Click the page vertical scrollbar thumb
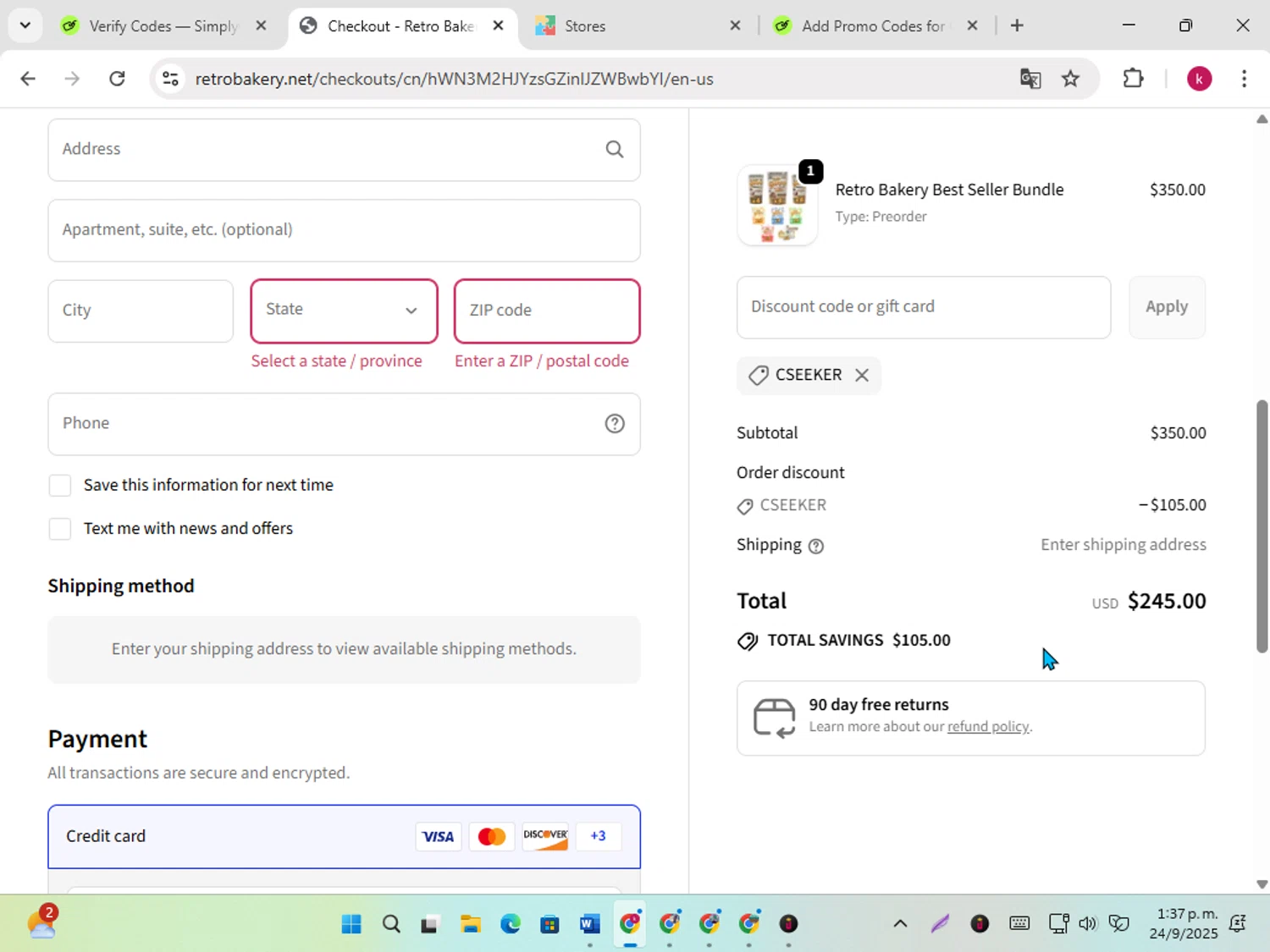 coord(1262,525)
